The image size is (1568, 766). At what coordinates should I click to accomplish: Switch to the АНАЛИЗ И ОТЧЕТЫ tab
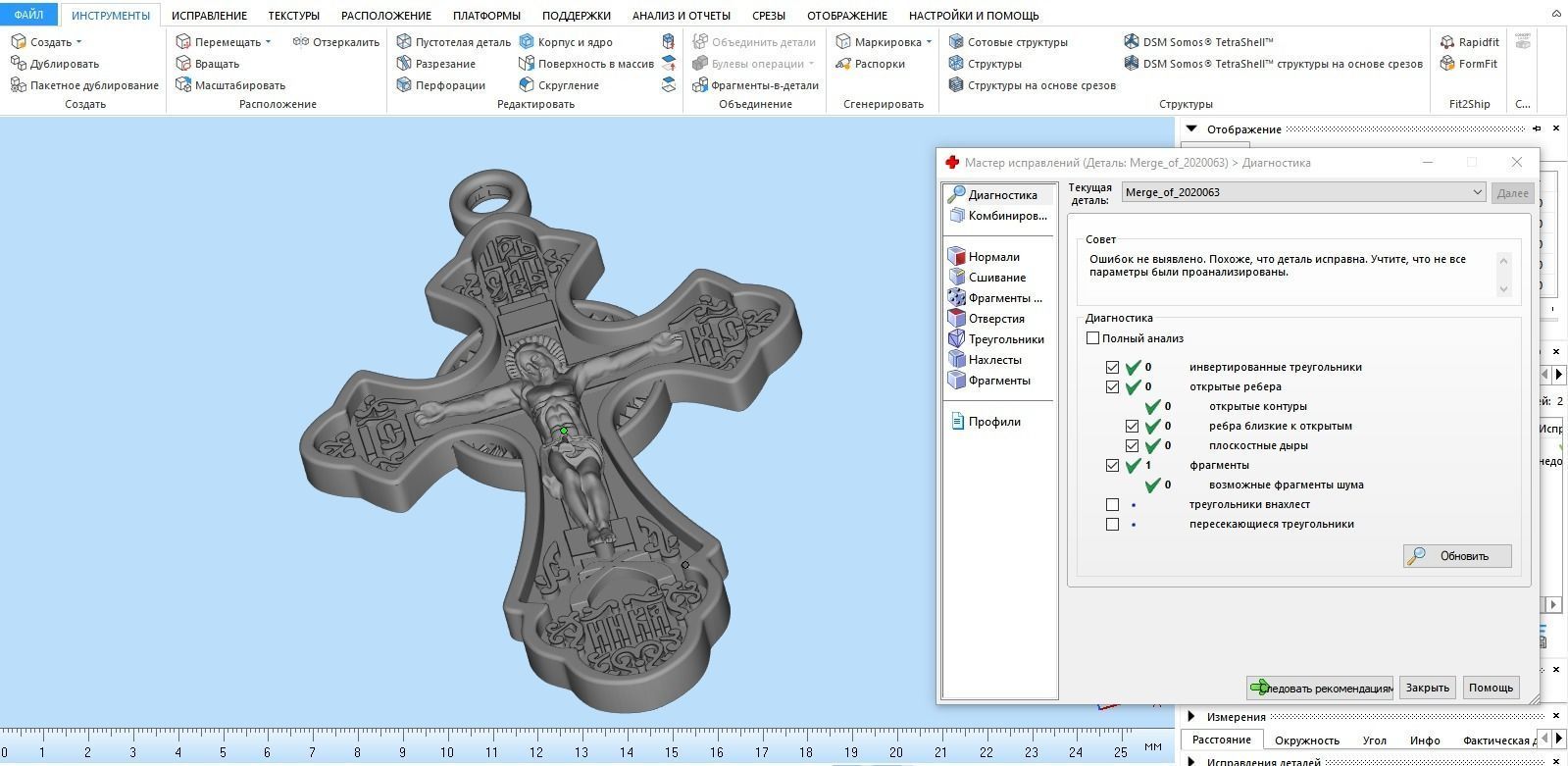tap(682, 16)
